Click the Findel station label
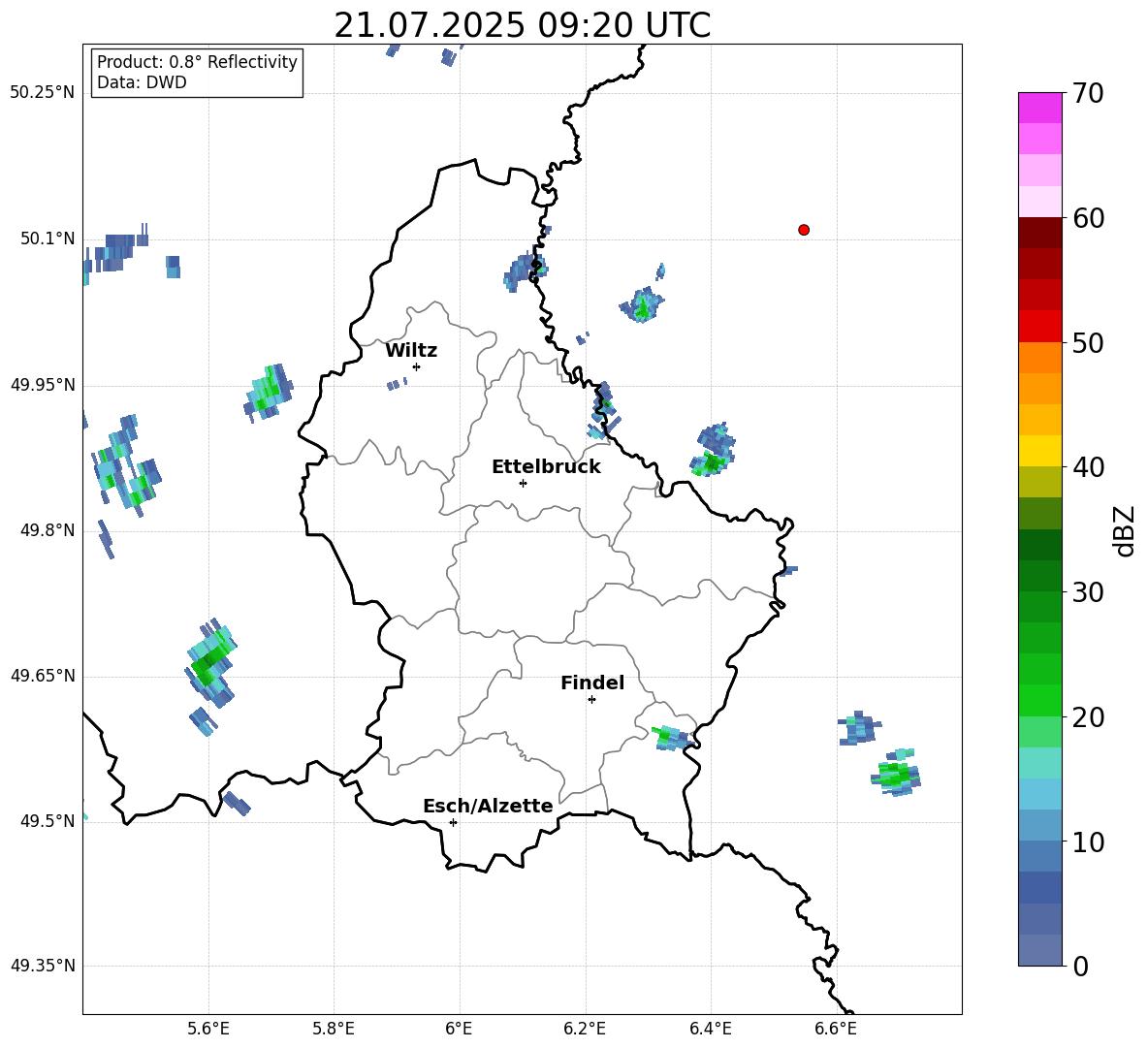This screenshot has width=1148, height=1048. pyautogui.click(x=592, y=683)
